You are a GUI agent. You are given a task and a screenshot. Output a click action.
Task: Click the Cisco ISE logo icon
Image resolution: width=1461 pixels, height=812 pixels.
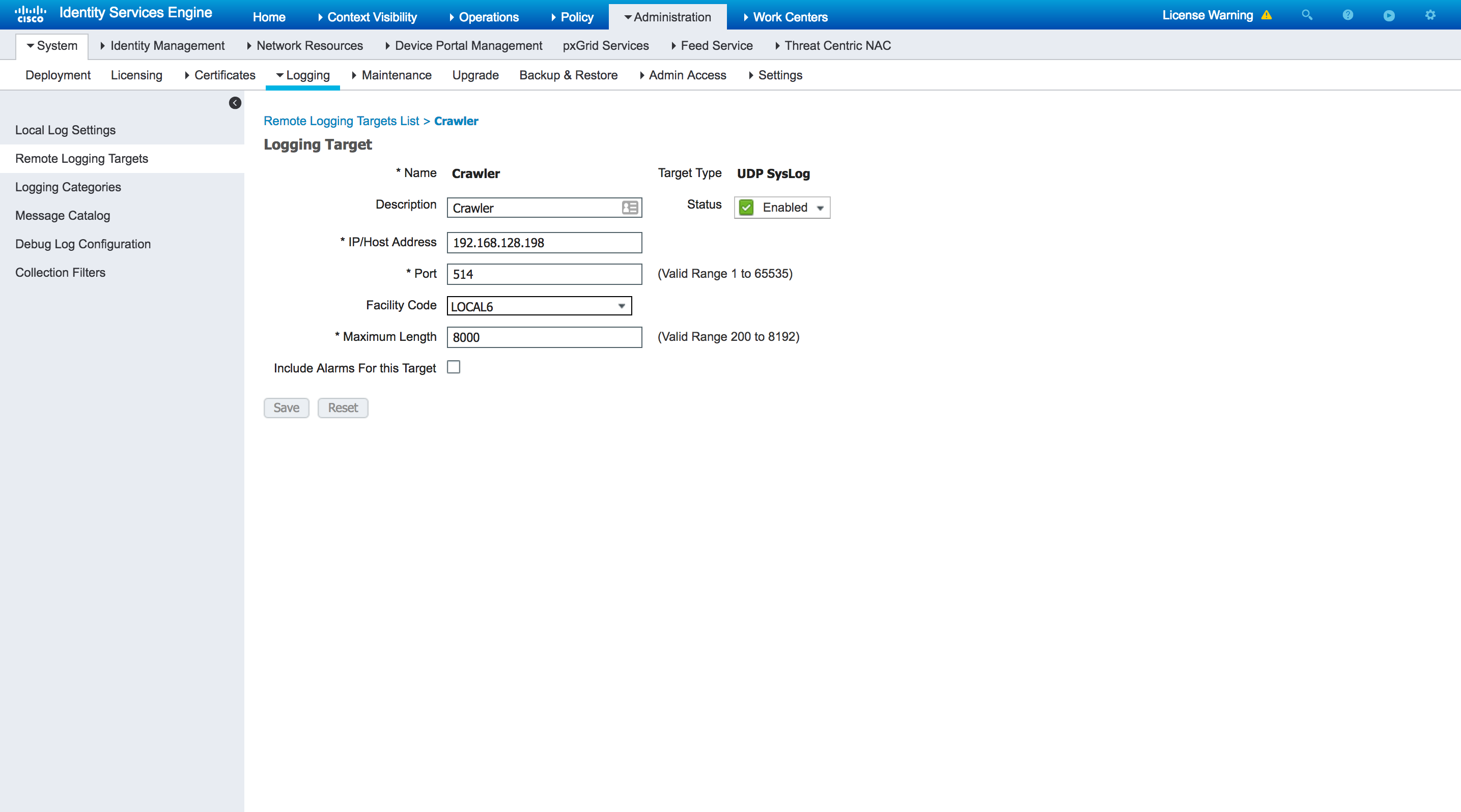pyautogui.click(x=27, y=14)
